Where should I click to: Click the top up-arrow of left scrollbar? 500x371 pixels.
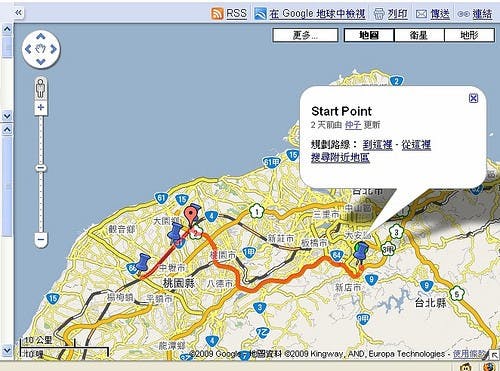coord(7,29)
